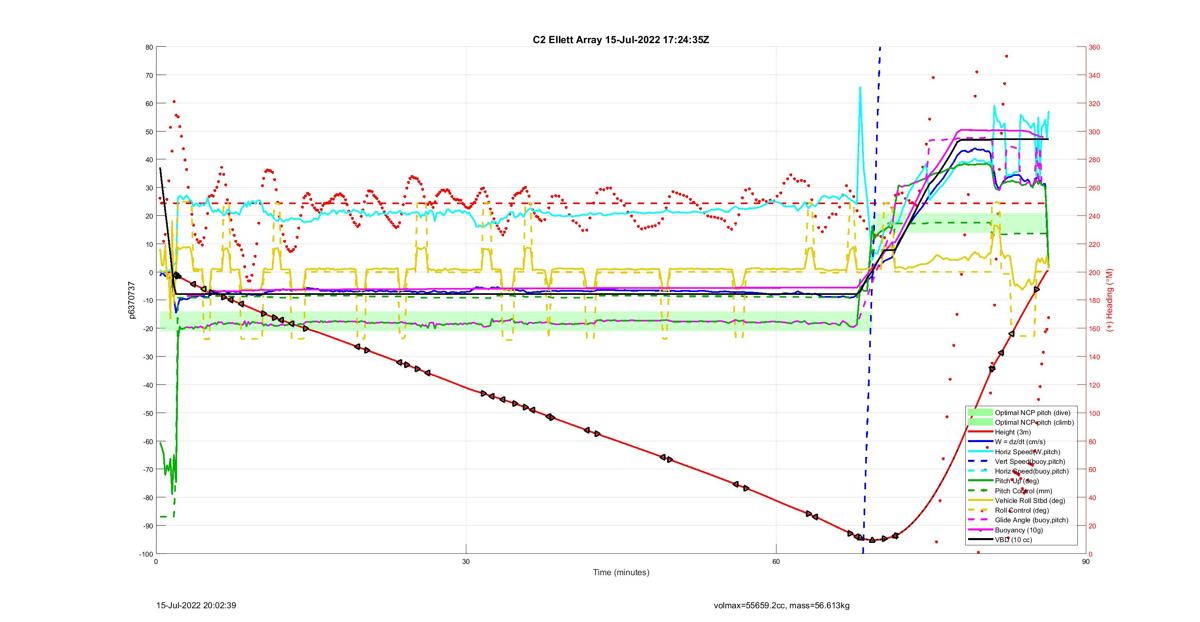Click the "p6370737" left axis label
The height and width of the screenshot is (622, 1200).
(x=131, y=300)
